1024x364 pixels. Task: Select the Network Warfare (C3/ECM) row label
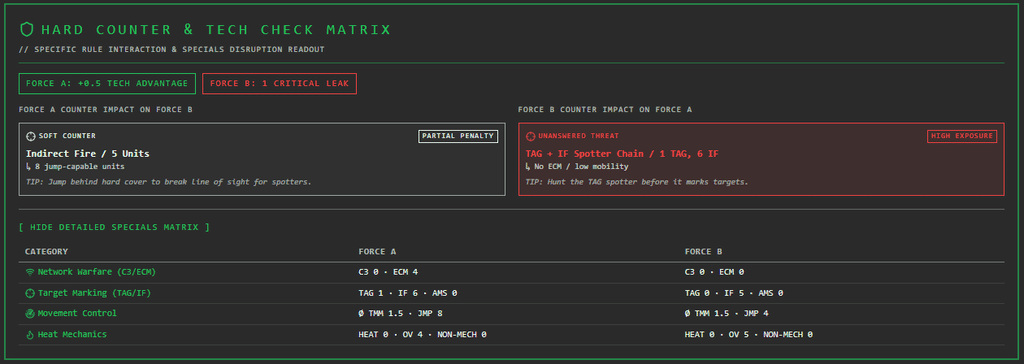tap(97, 272)
